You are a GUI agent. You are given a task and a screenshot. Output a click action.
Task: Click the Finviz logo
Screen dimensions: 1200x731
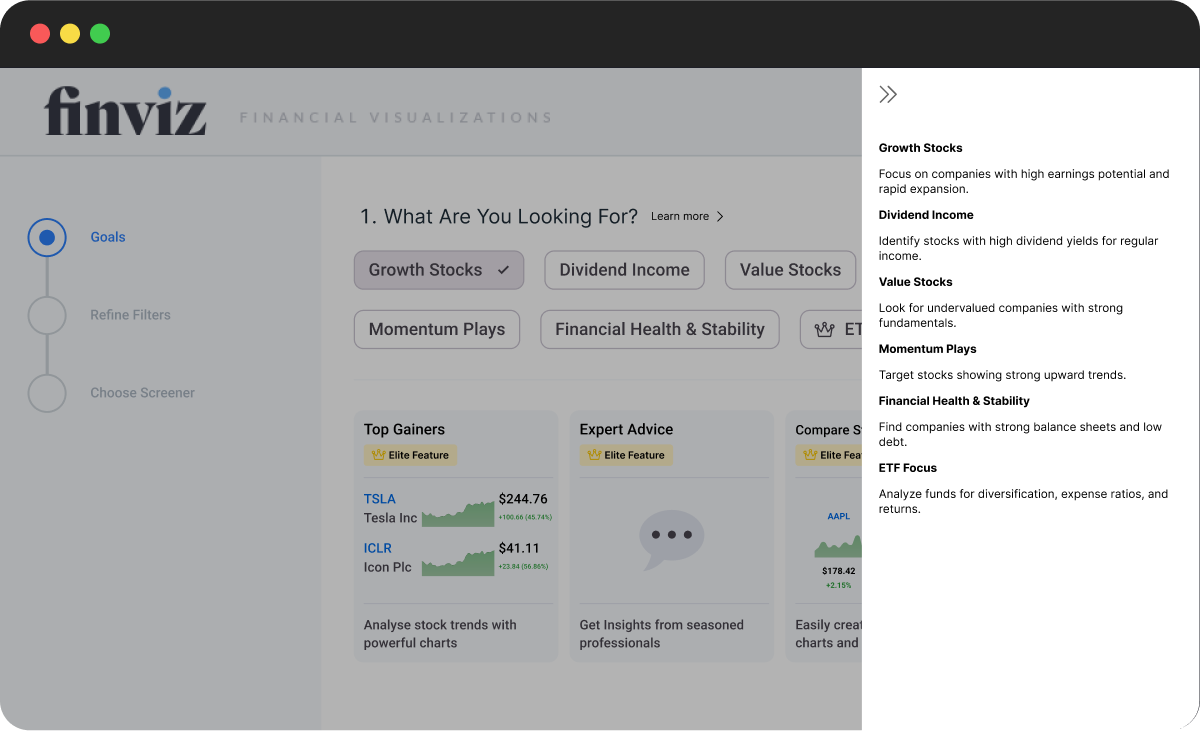[126, 112]
